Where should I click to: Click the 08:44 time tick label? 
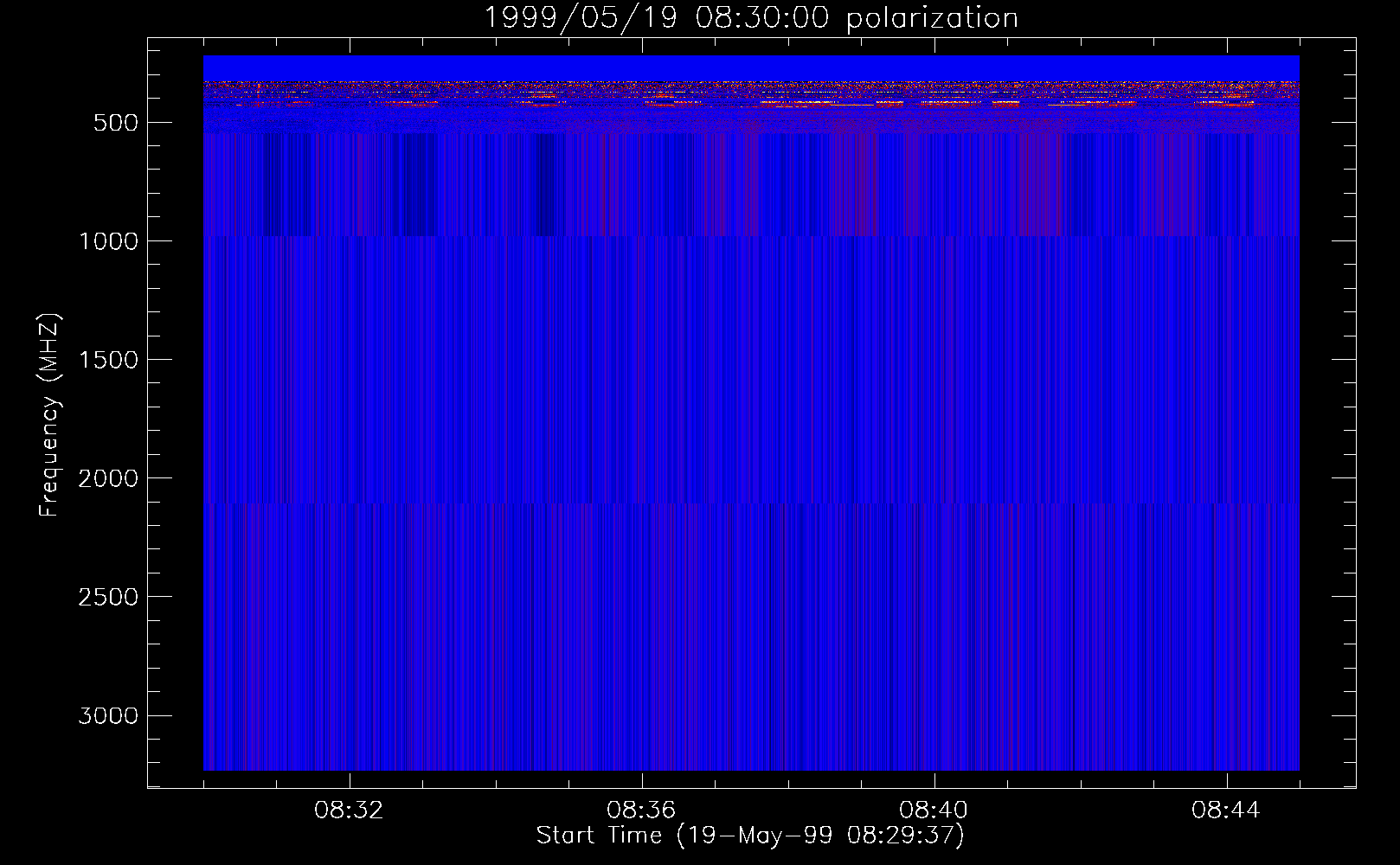(1227, 811)
